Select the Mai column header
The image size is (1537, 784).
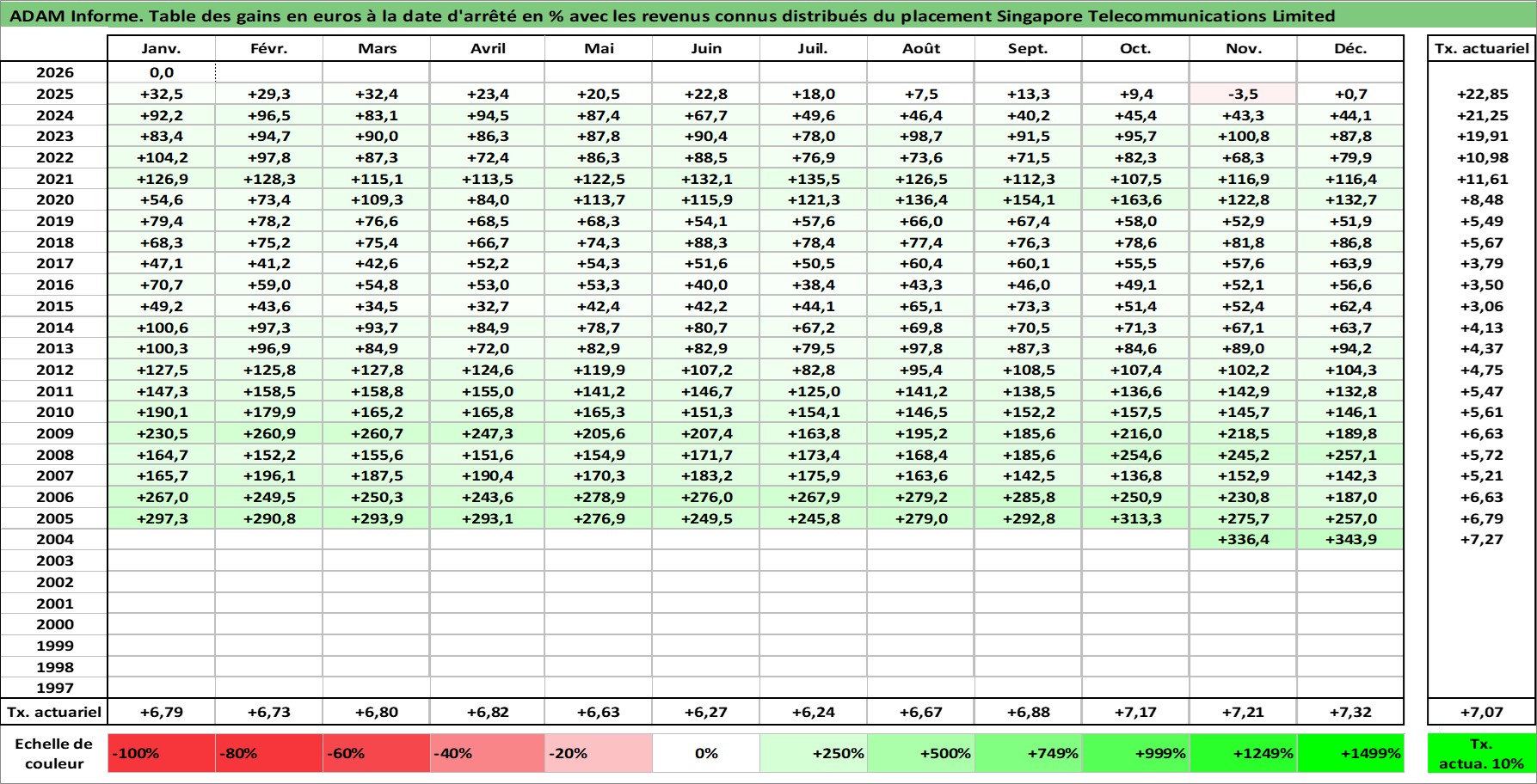(599, 49)
